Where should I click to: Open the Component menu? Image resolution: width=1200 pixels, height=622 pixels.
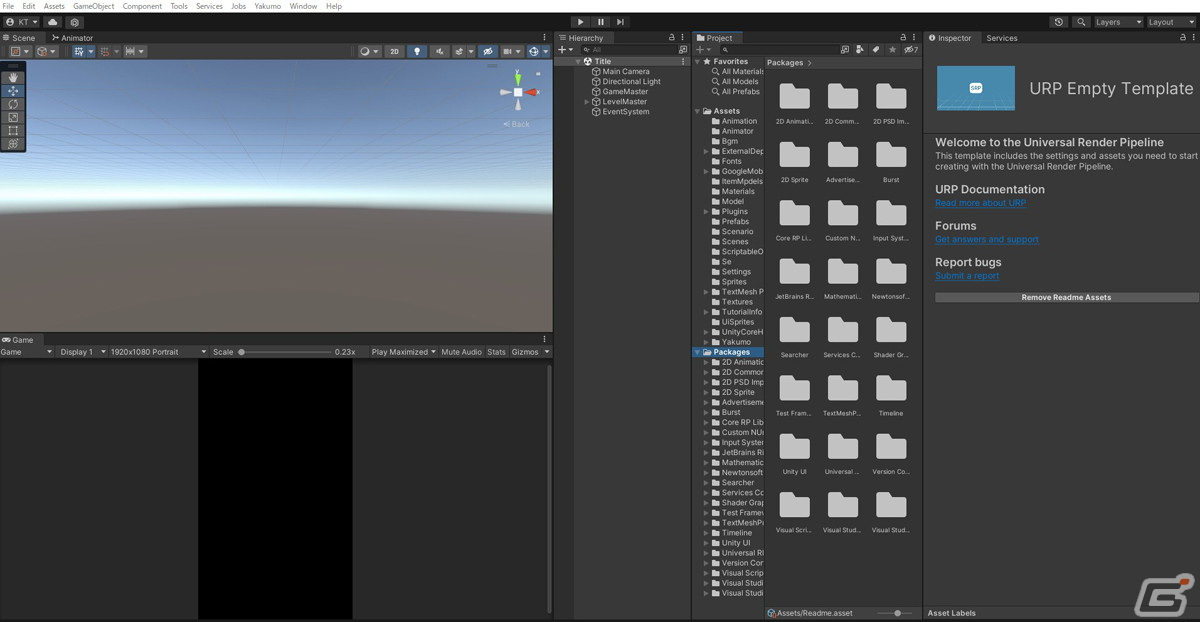(x=142, y=6)
